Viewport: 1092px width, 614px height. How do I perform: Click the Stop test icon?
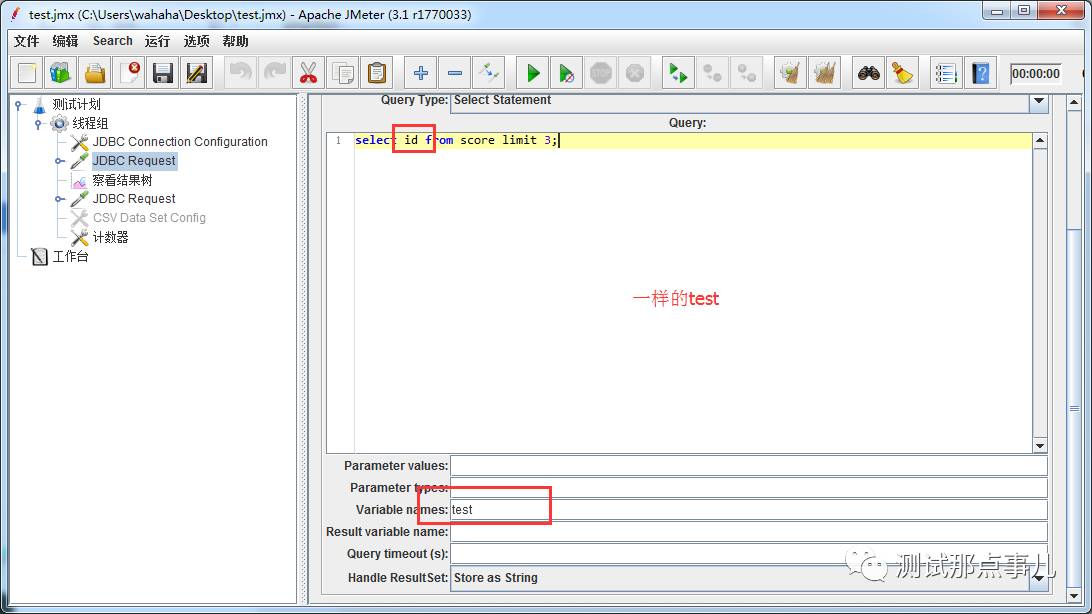[x=600, y=73]
